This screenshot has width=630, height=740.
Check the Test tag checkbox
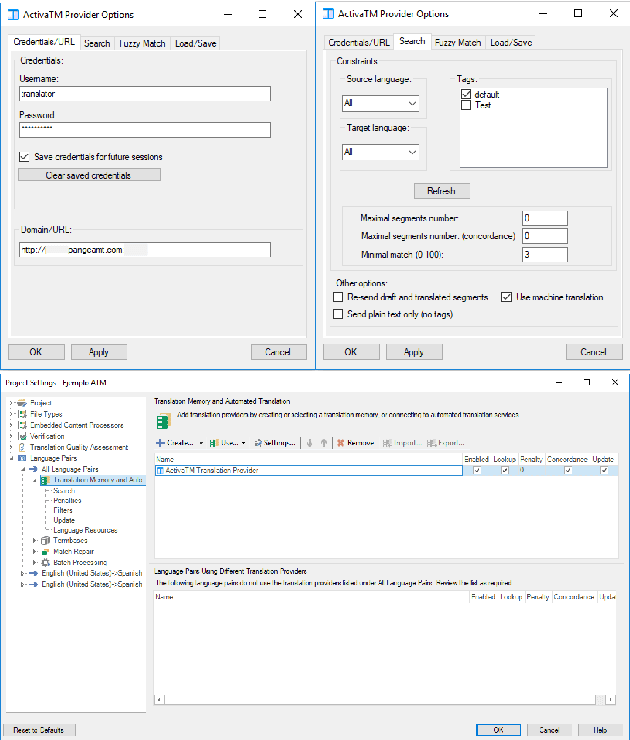(x=466, y=105)
